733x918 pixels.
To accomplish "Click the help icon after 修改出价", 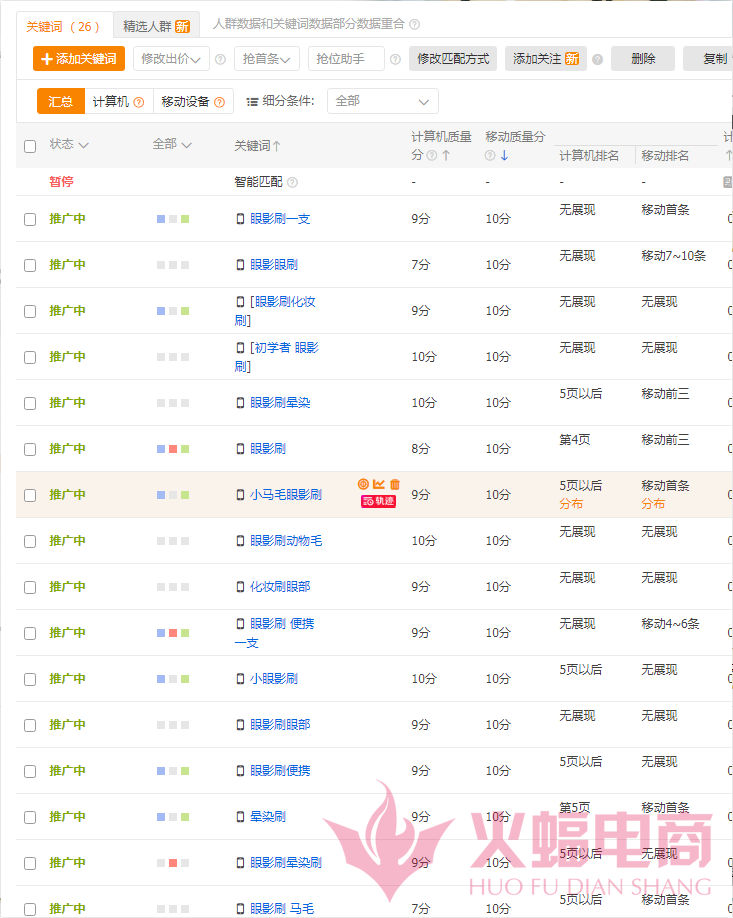I will click(220, 60).
